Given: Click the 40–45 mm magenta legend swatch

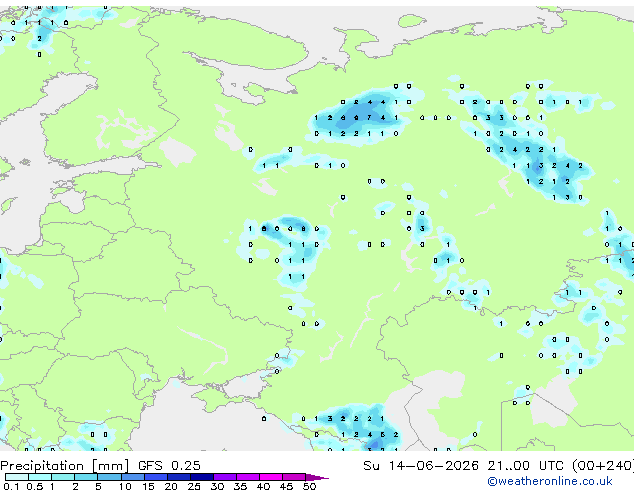Looking at the screenshot, I should [271, 477].
